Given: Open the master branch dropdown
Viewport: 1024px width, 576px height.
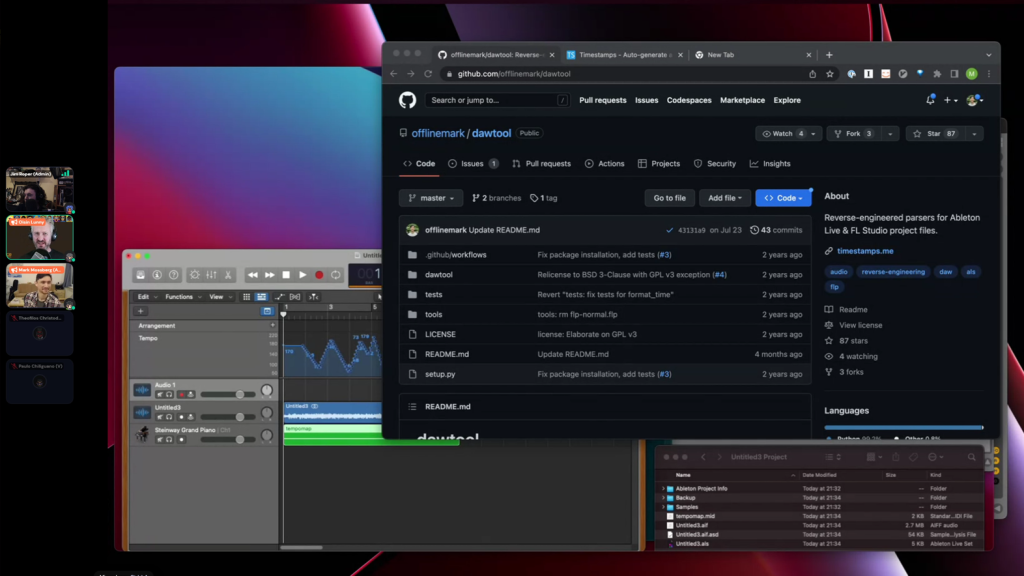Looking at the screenshot, I should (431, 198).
